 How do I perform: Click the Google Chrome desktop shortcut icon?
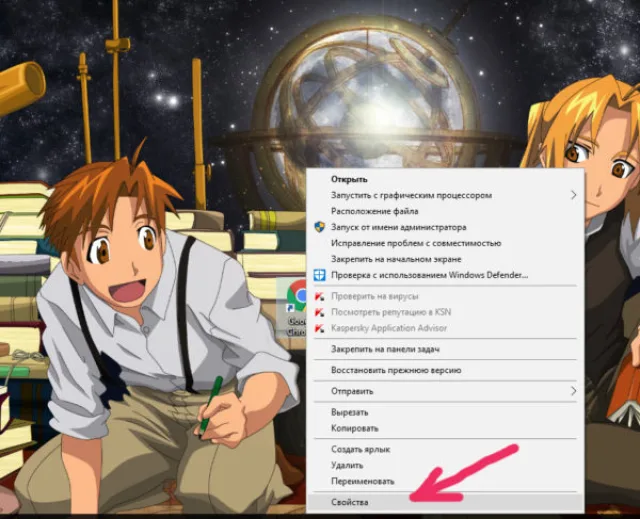(297, 295)
